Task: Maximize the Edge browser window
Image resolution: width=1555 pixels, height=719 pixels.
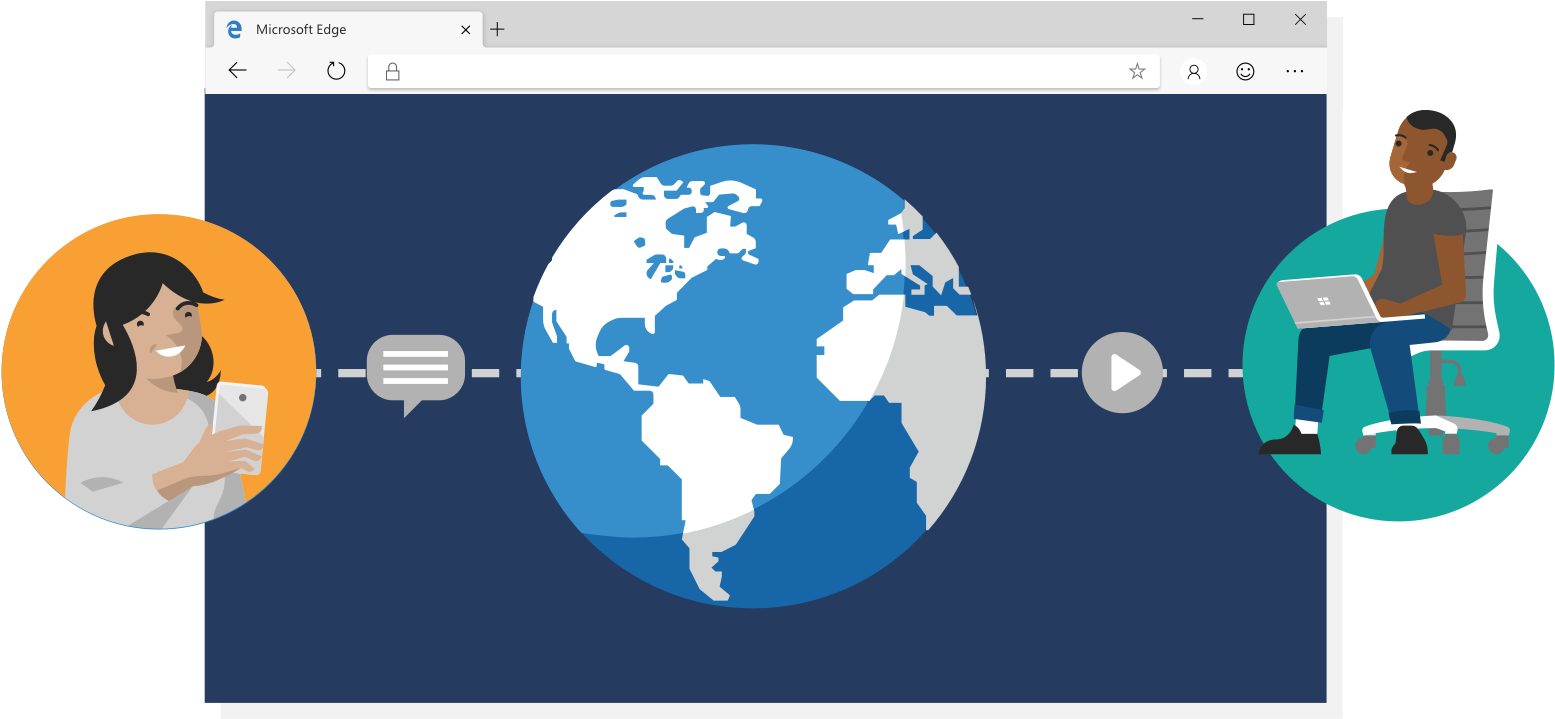Action: (1248, 19)
